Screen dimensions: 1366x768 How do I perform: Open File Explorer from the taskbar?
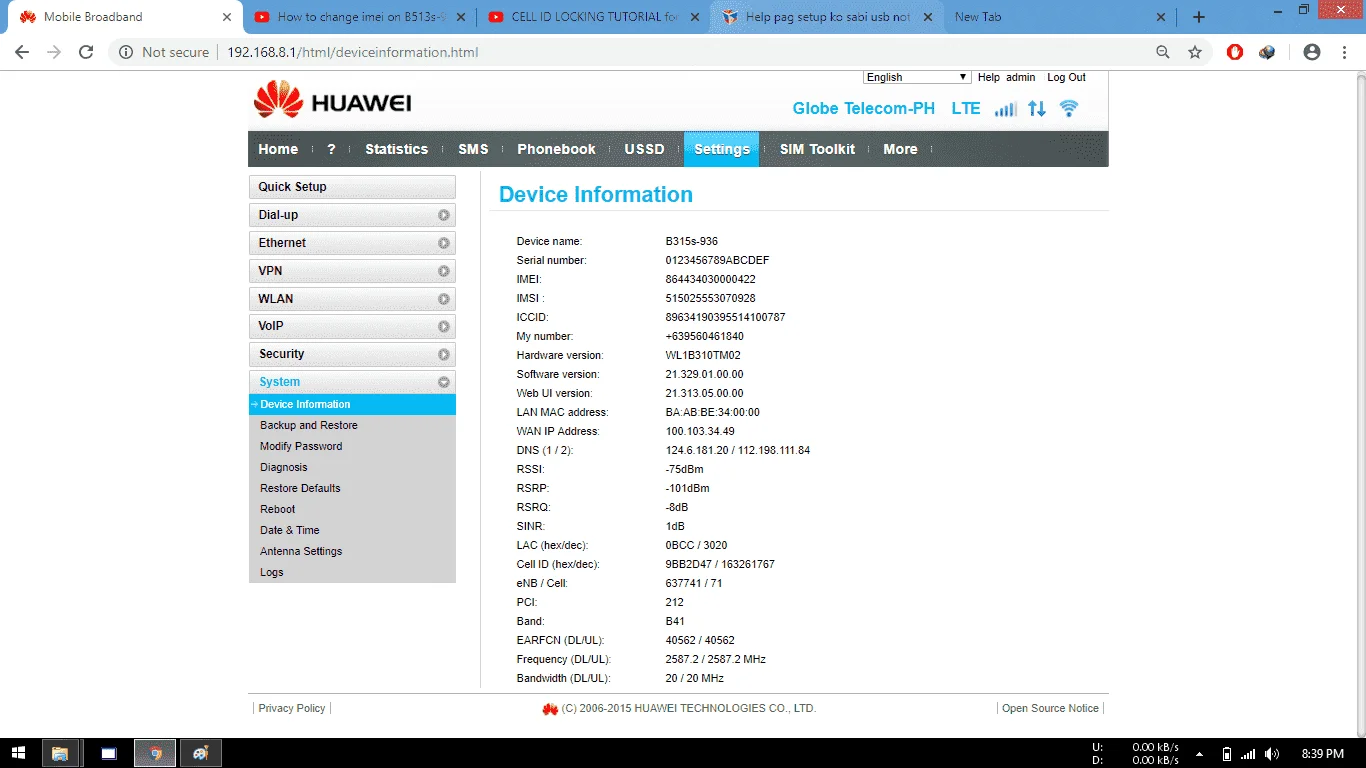60,753
